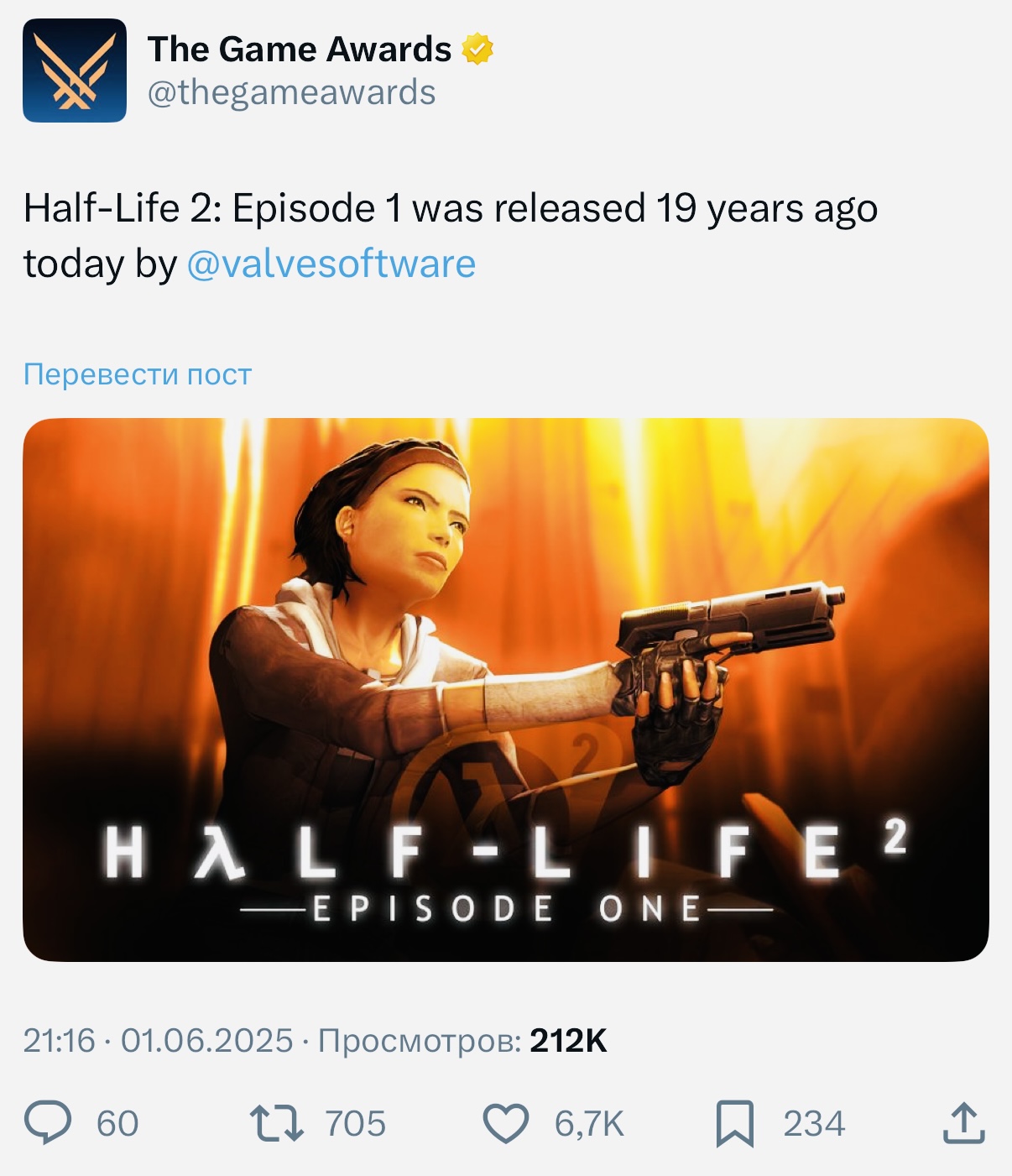Click the 234 bookmarks count
This screenshot has height=1176, width=1012.
(814, 1124)
